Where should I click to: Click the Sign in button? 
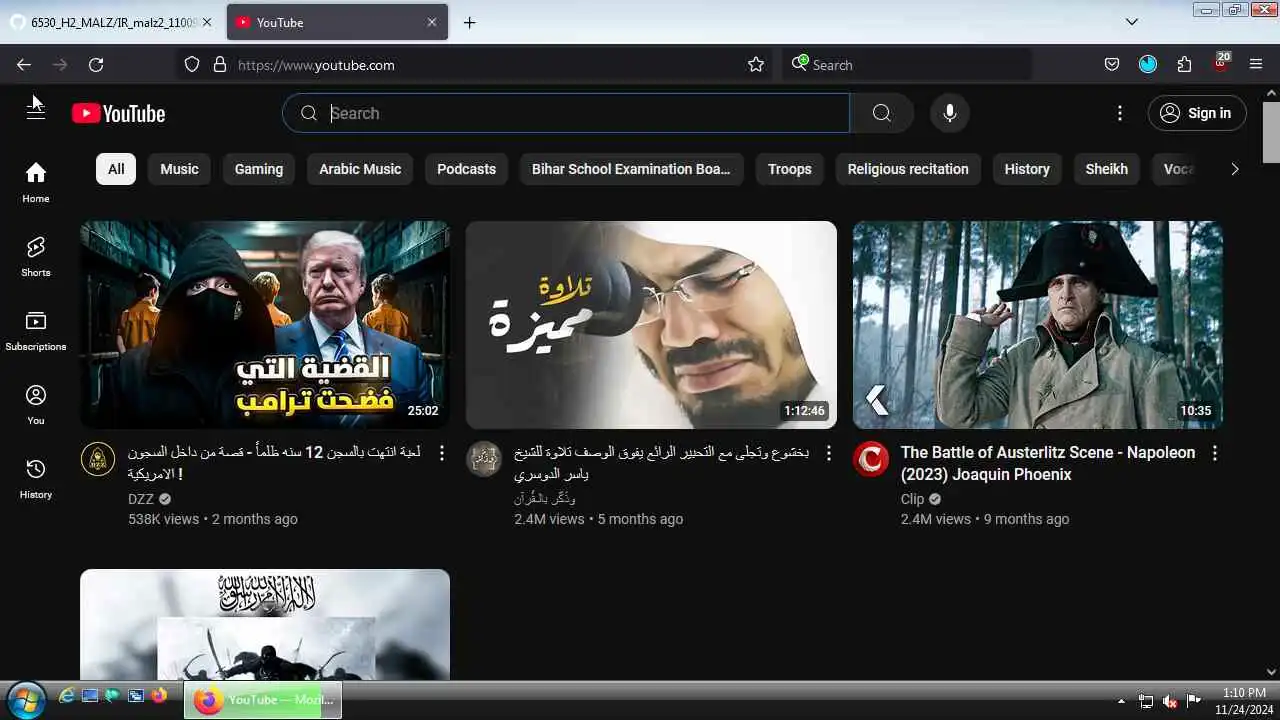[1197, 113]
